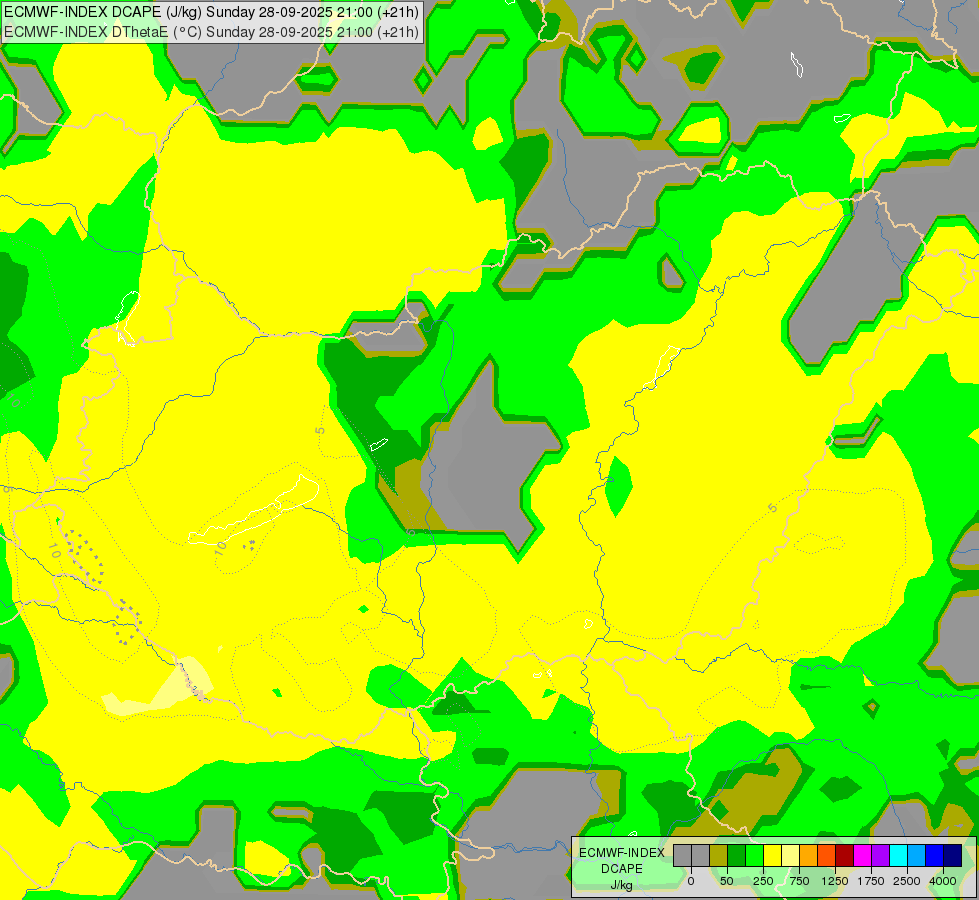979x900 pixels.
Task: Click the legend value 1250
Action: 835,881
